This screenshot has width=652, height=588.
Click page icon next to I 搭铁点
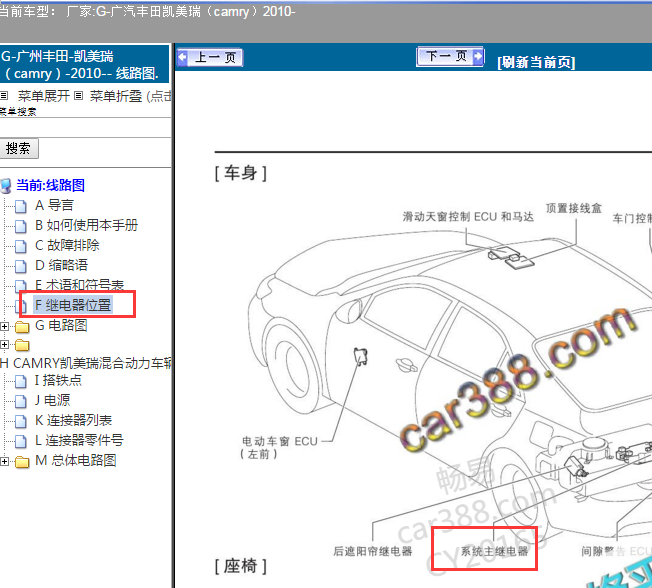[20, 381]
